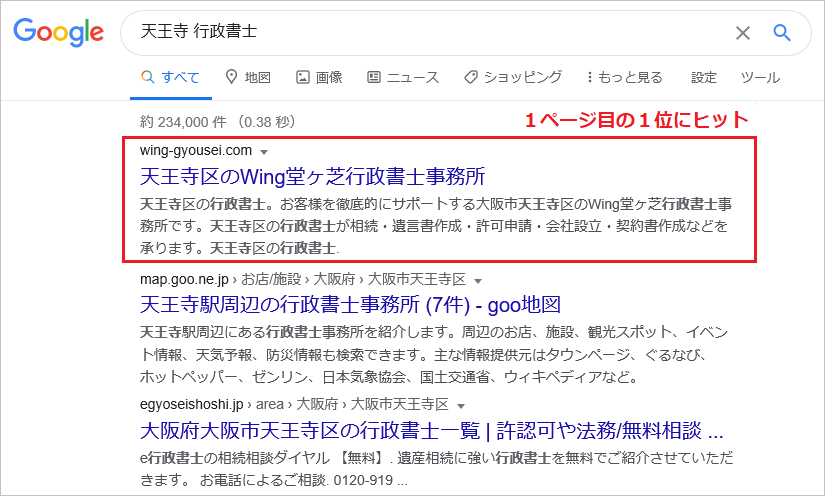Open 設定 settings menu
Image resolution: width=825 pixels, height=496 pixels.
pyautogui.click(x=703, y=77)
